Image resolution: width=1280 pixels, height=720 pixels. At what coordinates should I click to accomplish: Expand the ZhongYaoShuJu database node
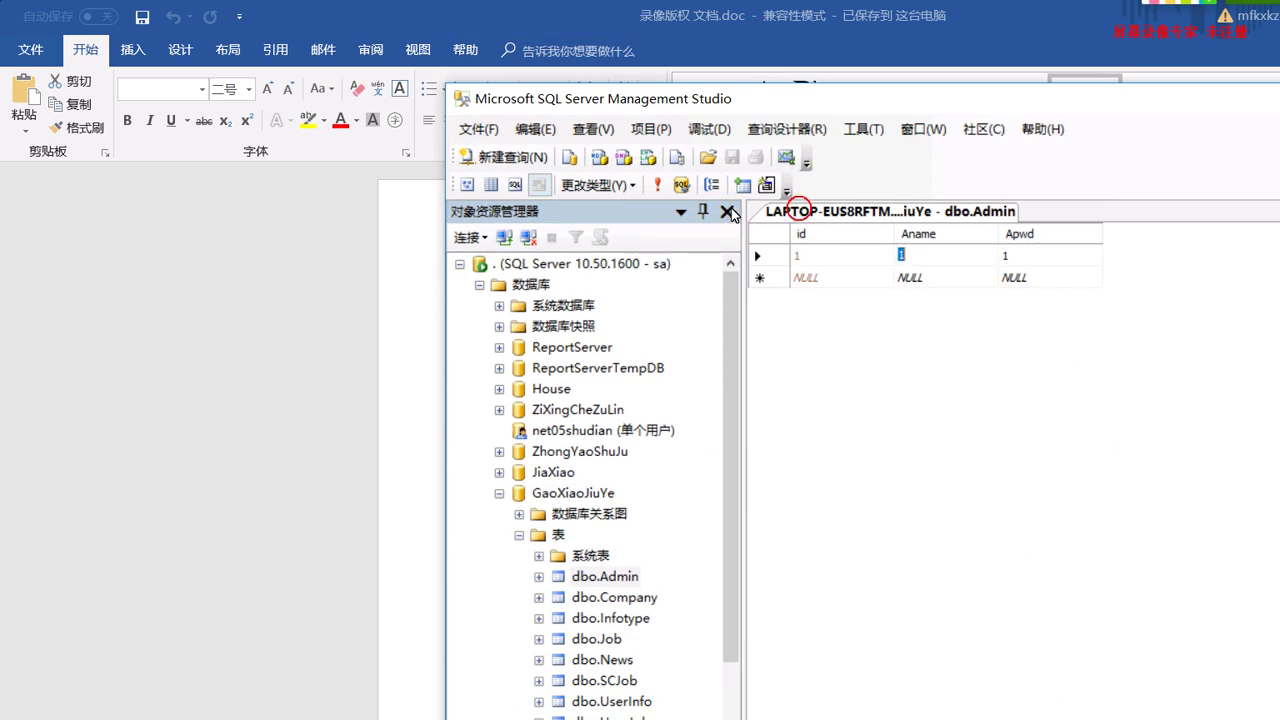(x=499, y=452)
